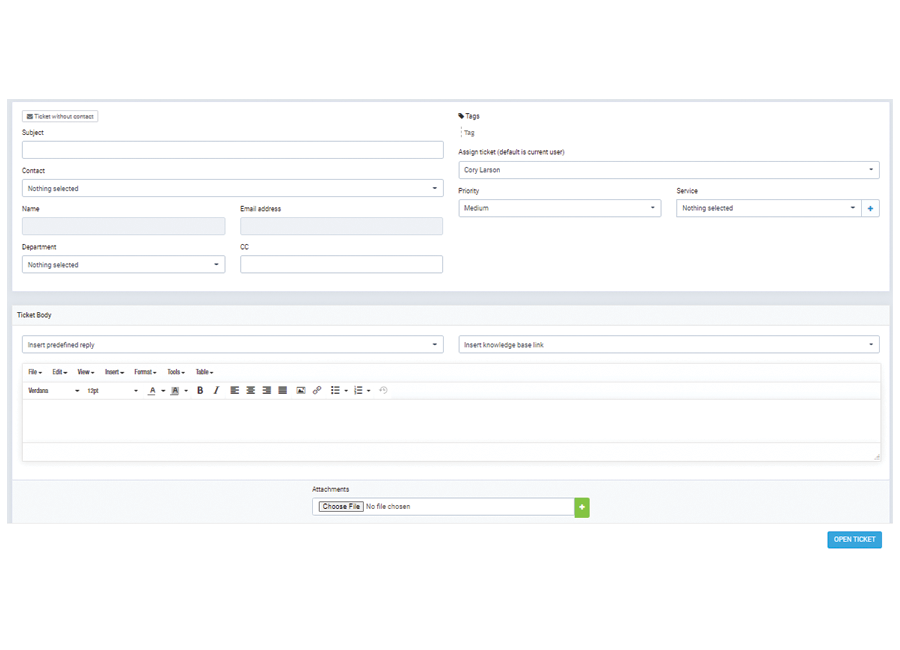Apply numbered list formatting
This screenshot has width=900, height=650.
tap(358, 391)
